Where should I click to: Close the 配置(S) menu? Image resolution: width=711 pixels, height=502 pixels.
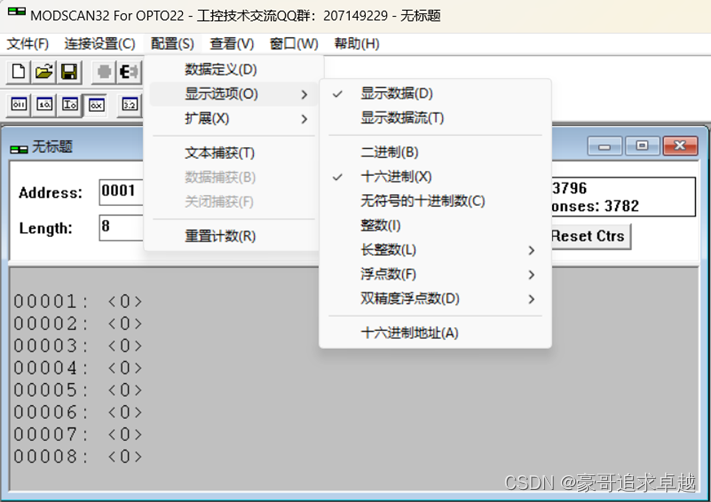pyautogui.click(x=172, y=44)
